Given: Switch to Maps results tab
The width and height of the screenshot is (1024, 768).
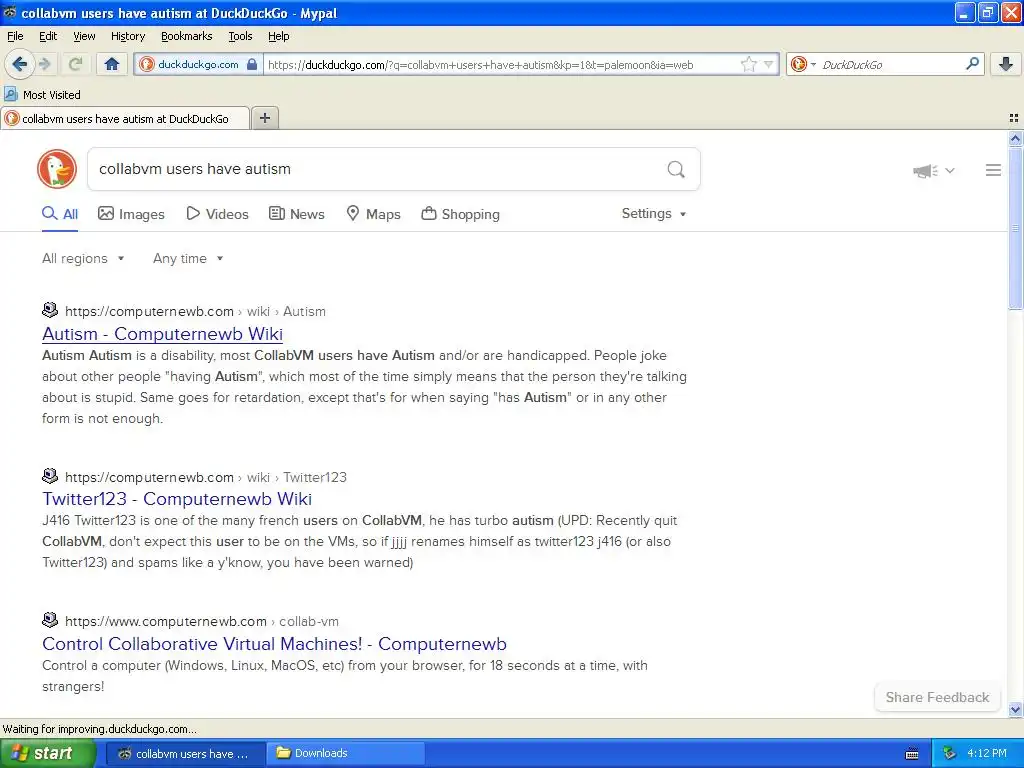Looking at the screenshot, I should coord(373,214).
